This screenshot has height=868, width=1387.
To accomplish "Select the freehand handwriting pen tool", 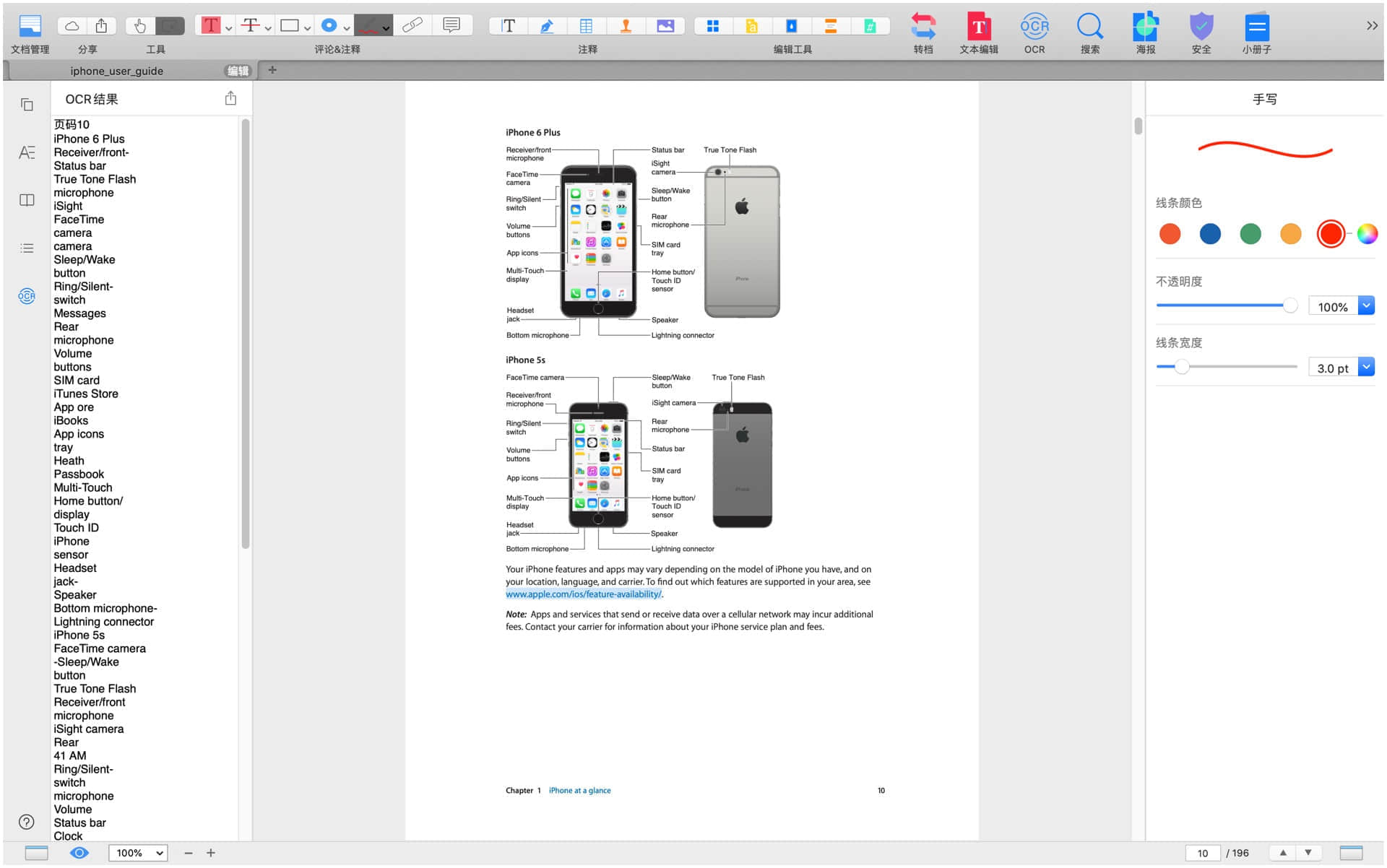I will (x=368, y=26).
